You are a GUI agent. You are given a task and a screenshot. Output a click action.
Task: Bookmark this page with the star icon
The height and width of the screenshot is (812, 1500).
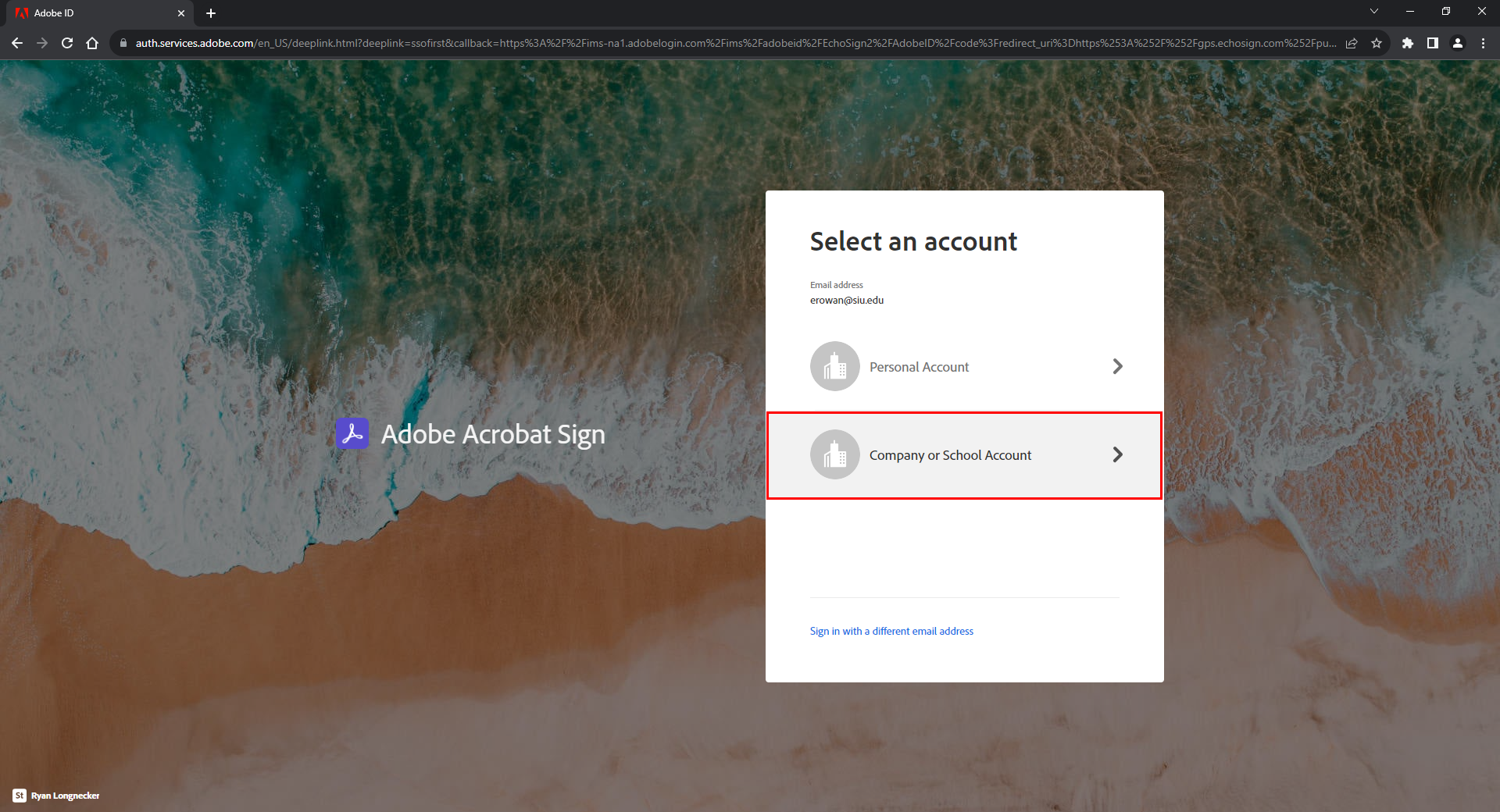[x=1378, y=43]
